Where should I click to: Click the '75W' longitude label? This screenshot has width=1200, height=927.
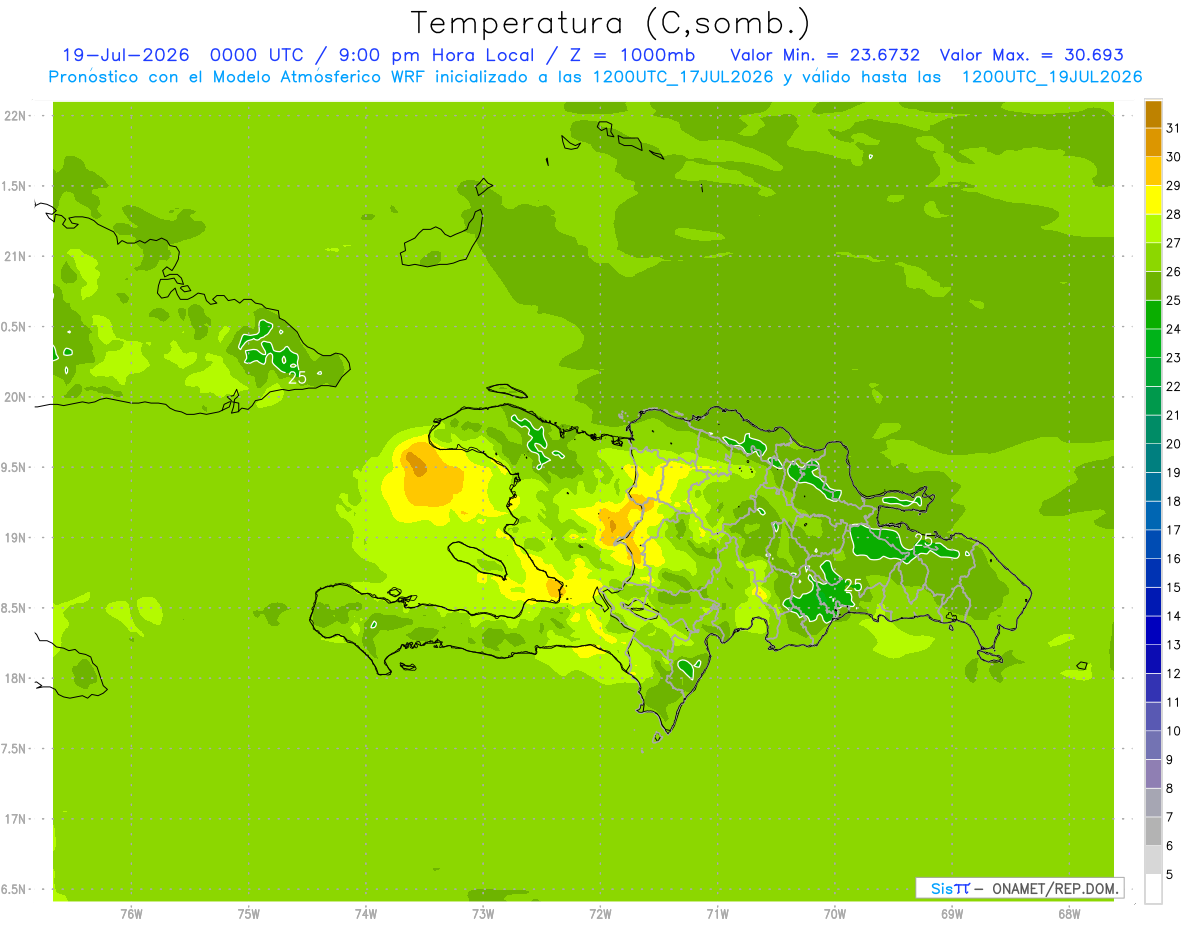tap(249, 914)
